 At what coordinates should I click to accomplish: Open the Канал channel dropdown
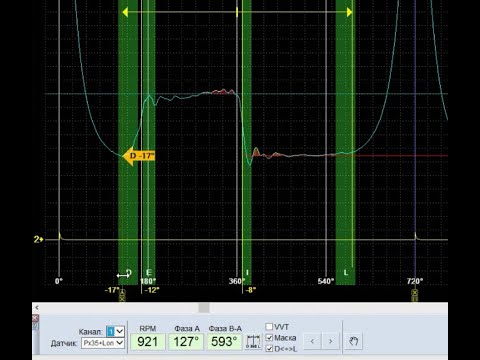pyautogui.click(x=115, y=331)
